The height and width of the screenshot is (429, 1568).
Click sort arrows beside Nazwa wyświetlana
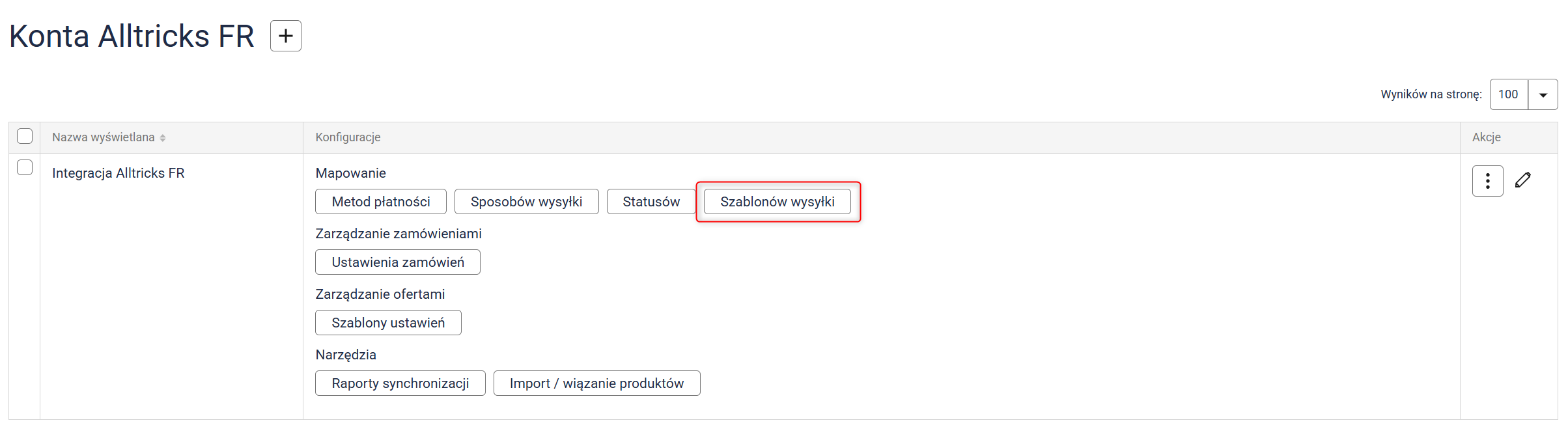point(163,138)
